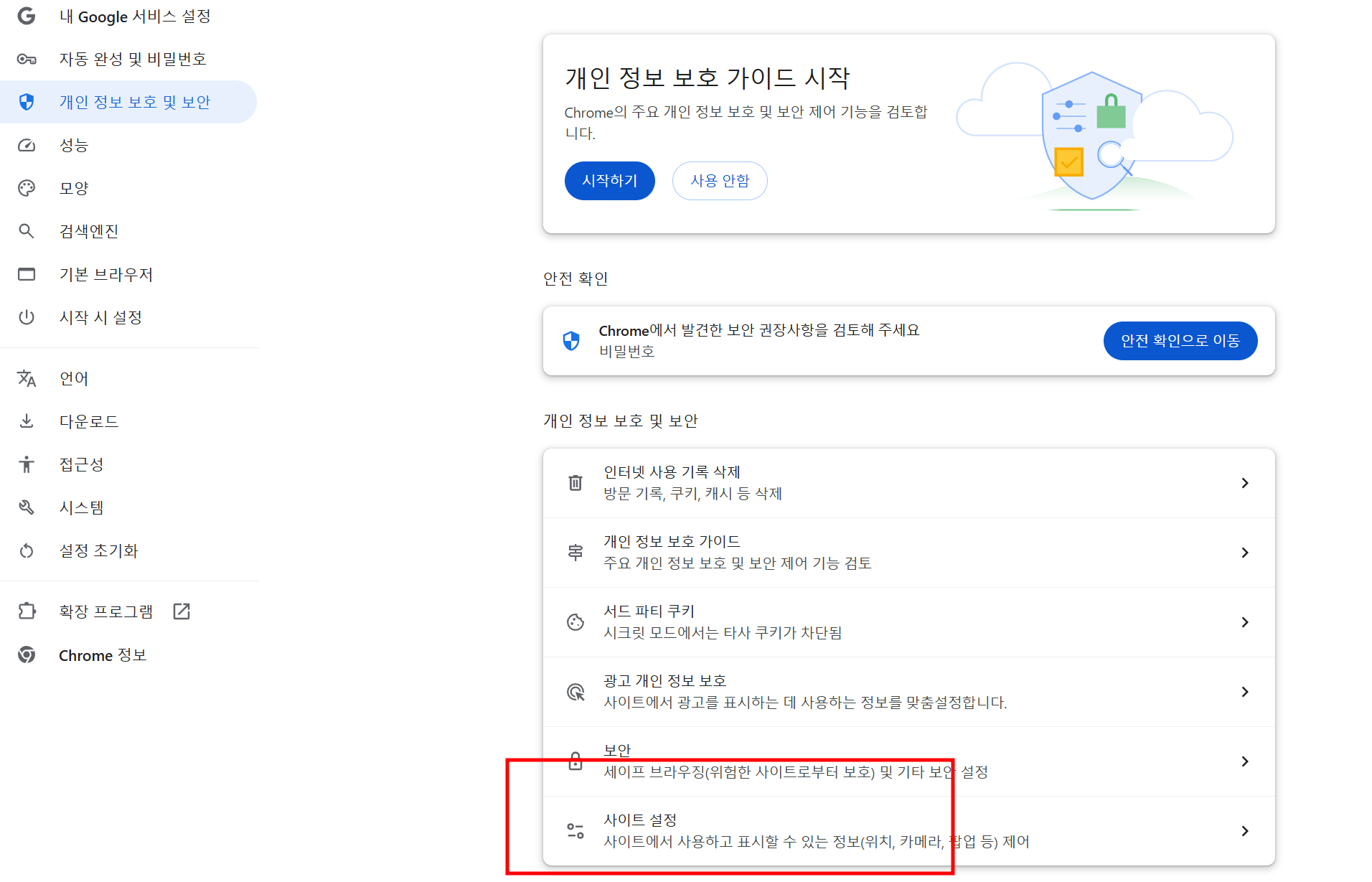
Task: Click the 방문 기록, 쿠키, 캐시 등 삭제 description
Action: point(692,494)
